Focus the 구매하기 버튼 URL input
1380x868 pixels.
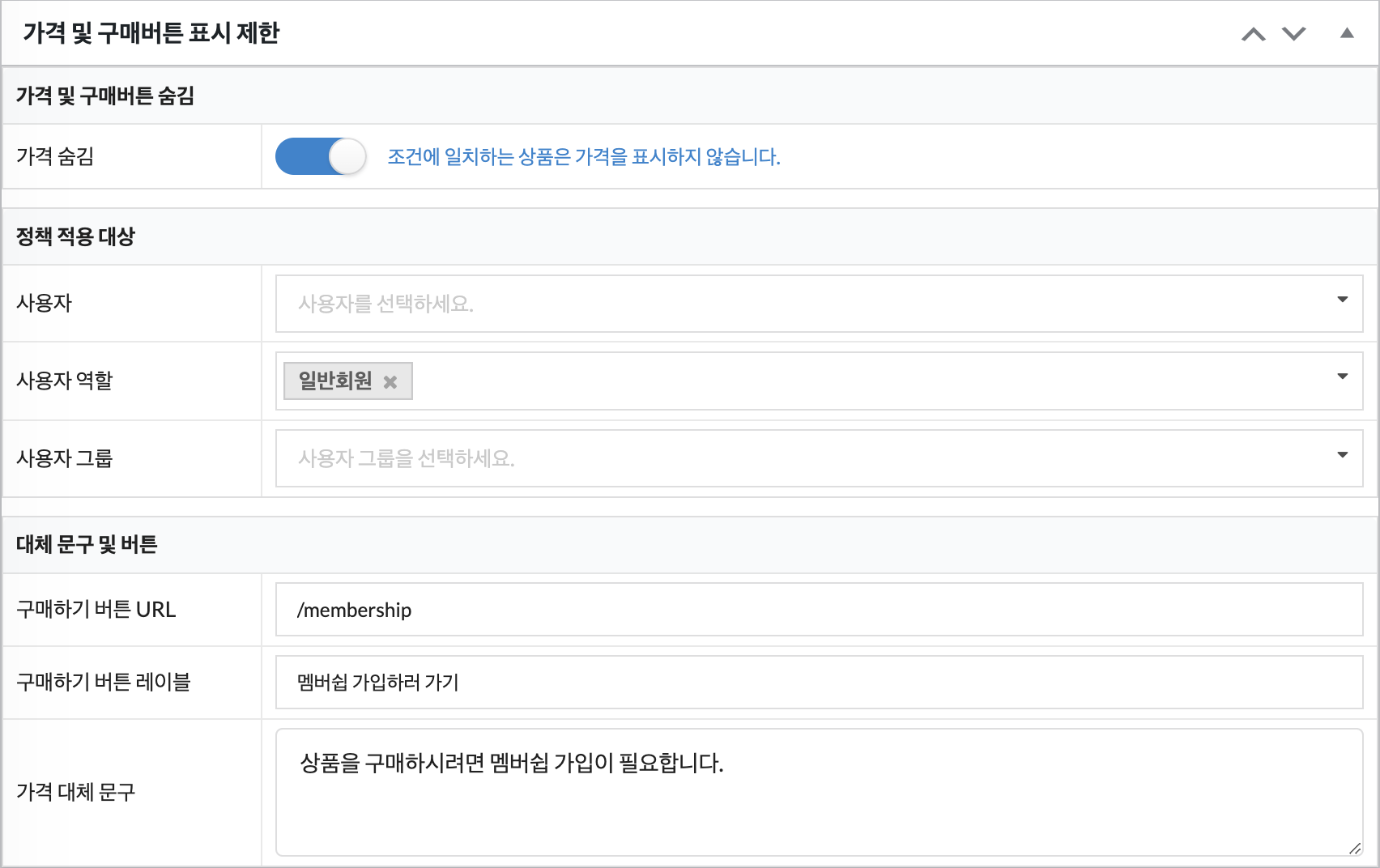coord(818,610)
